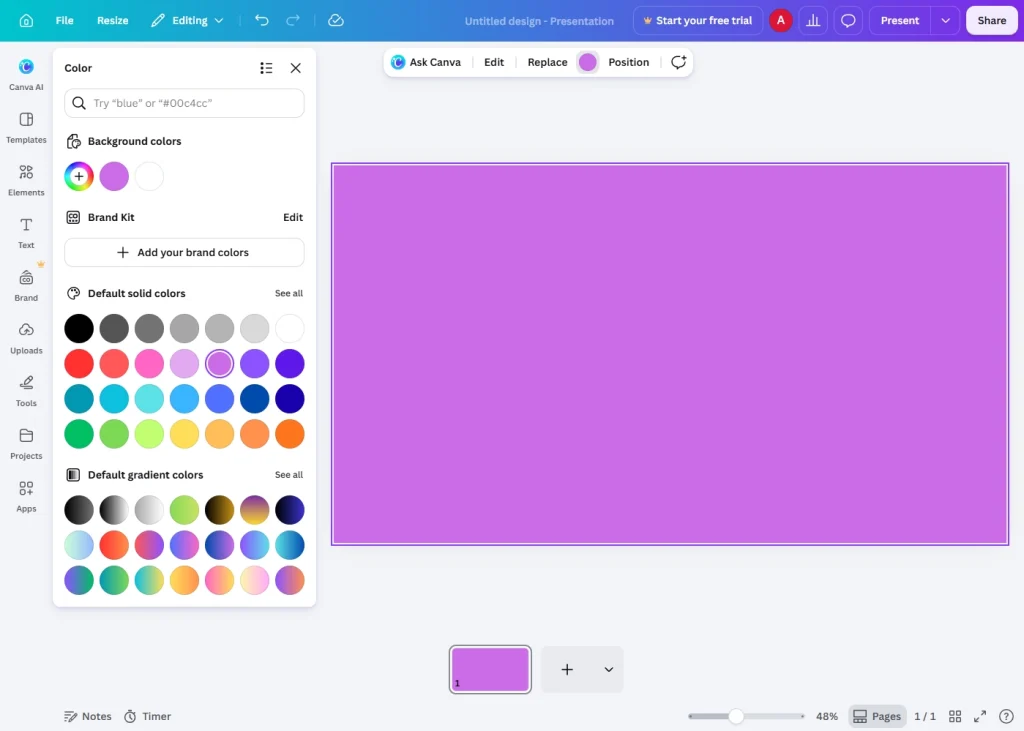
Task: Expand the Present options arrow
Action: point(945,20)
